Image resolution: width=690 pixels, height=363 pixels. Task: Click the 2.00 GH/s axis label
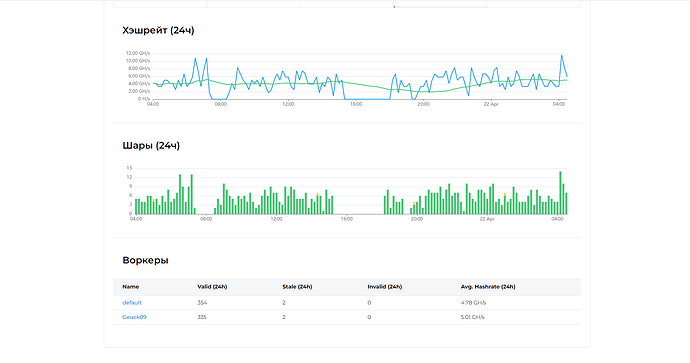[x=139, y=92]
